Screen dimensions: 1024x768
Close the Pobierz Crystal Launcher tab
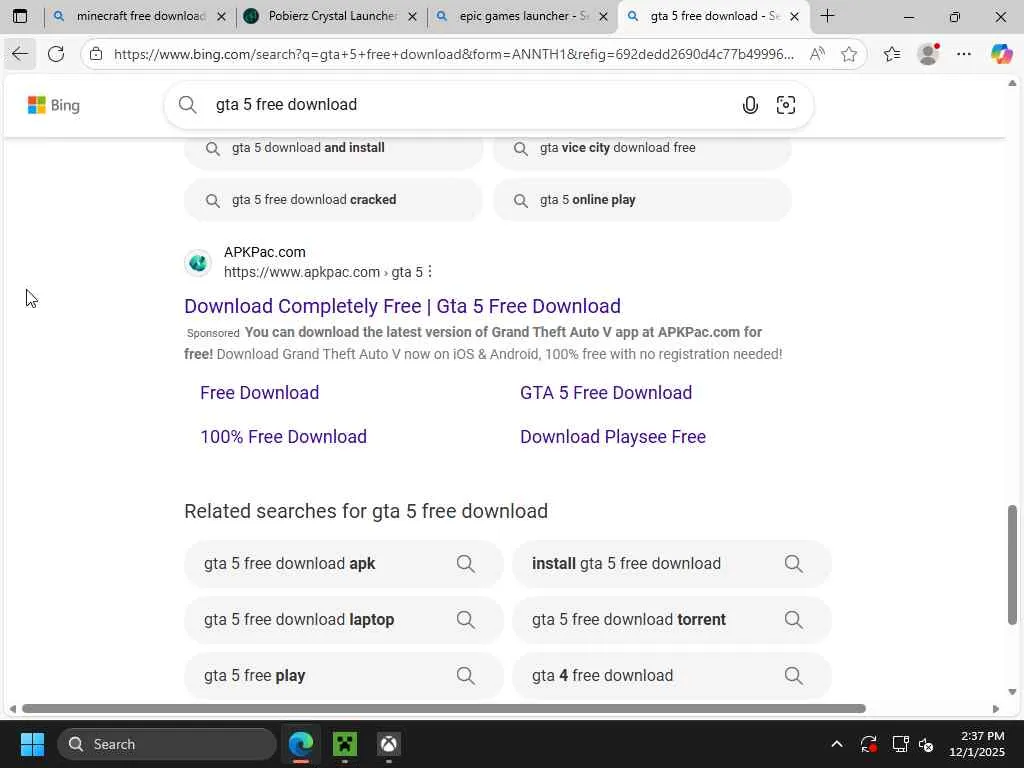(x=412, y=17)
